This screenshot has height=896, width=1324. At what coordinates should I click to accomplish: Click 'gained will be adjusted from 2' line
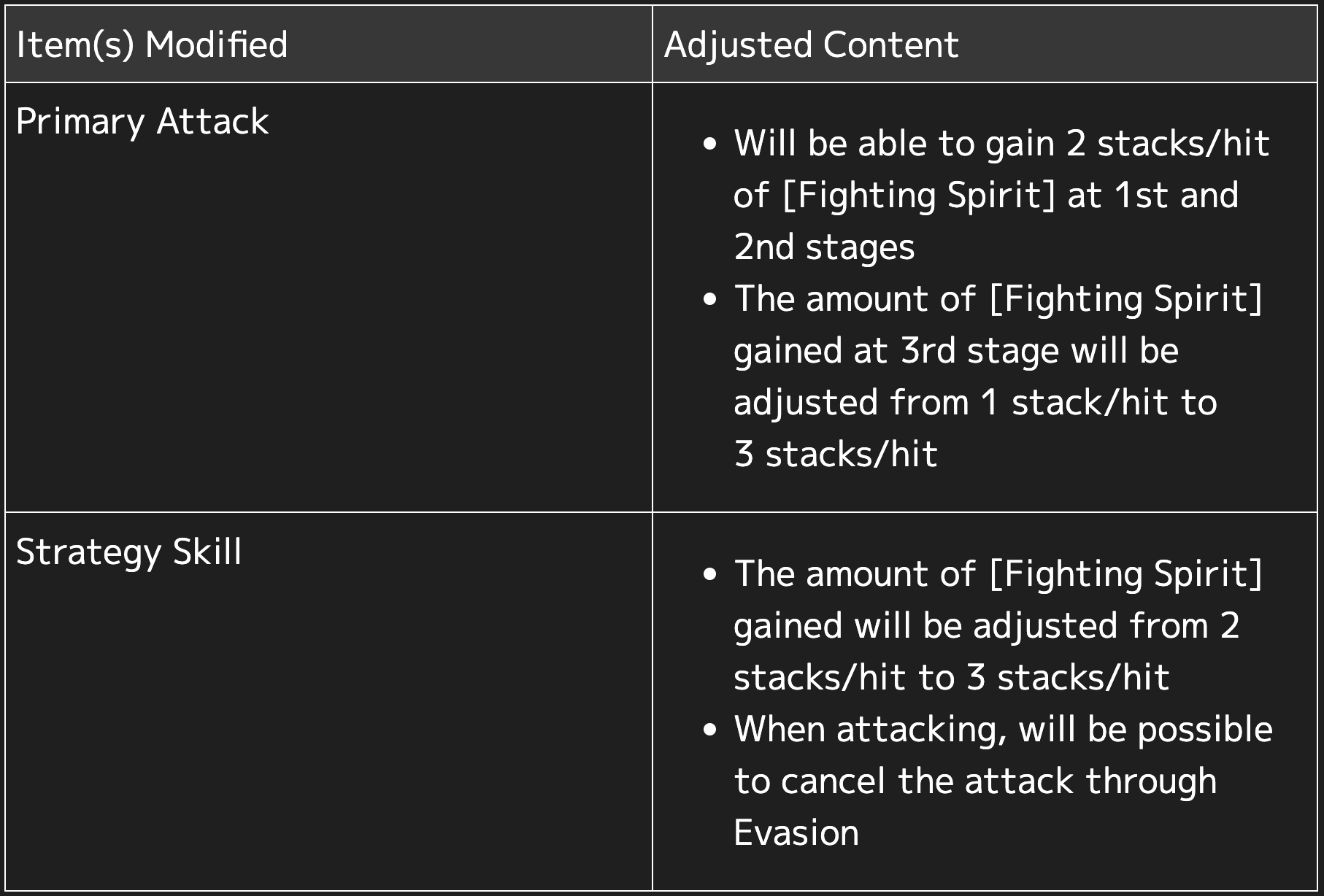[987, 625]
